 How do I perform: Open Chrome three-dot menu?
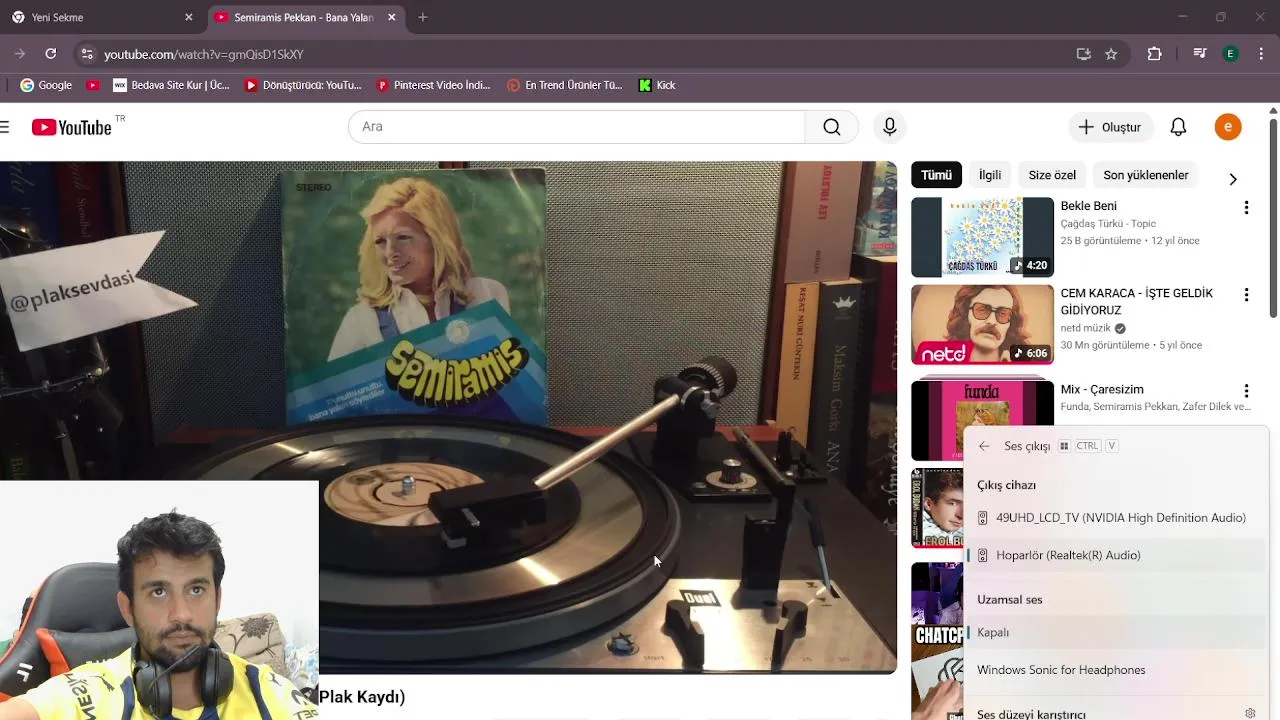pyautogui.click(x=1262, y=54)
